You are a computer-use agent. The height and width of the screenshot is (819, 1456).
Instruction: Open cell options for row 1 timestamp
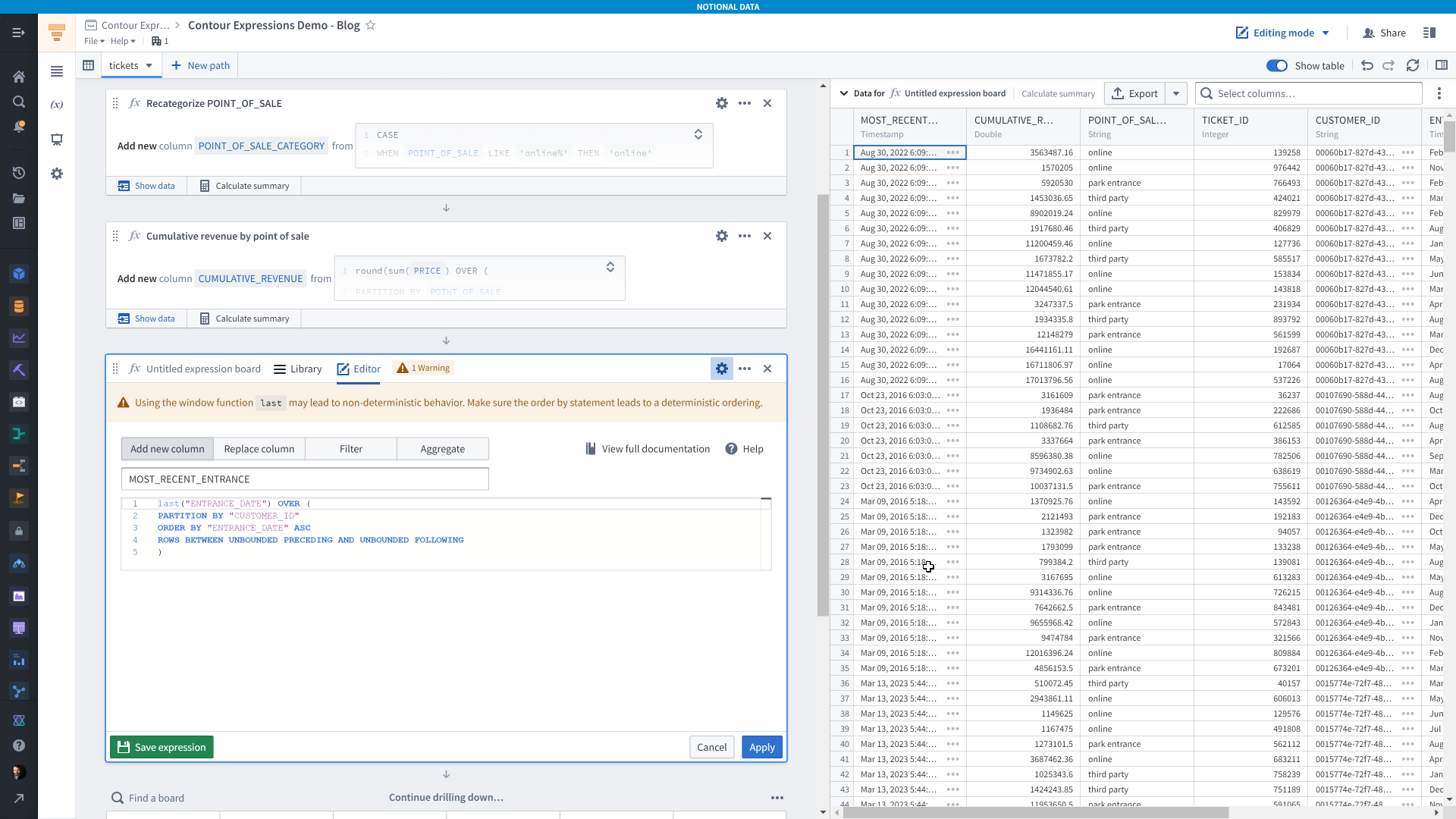953,152
